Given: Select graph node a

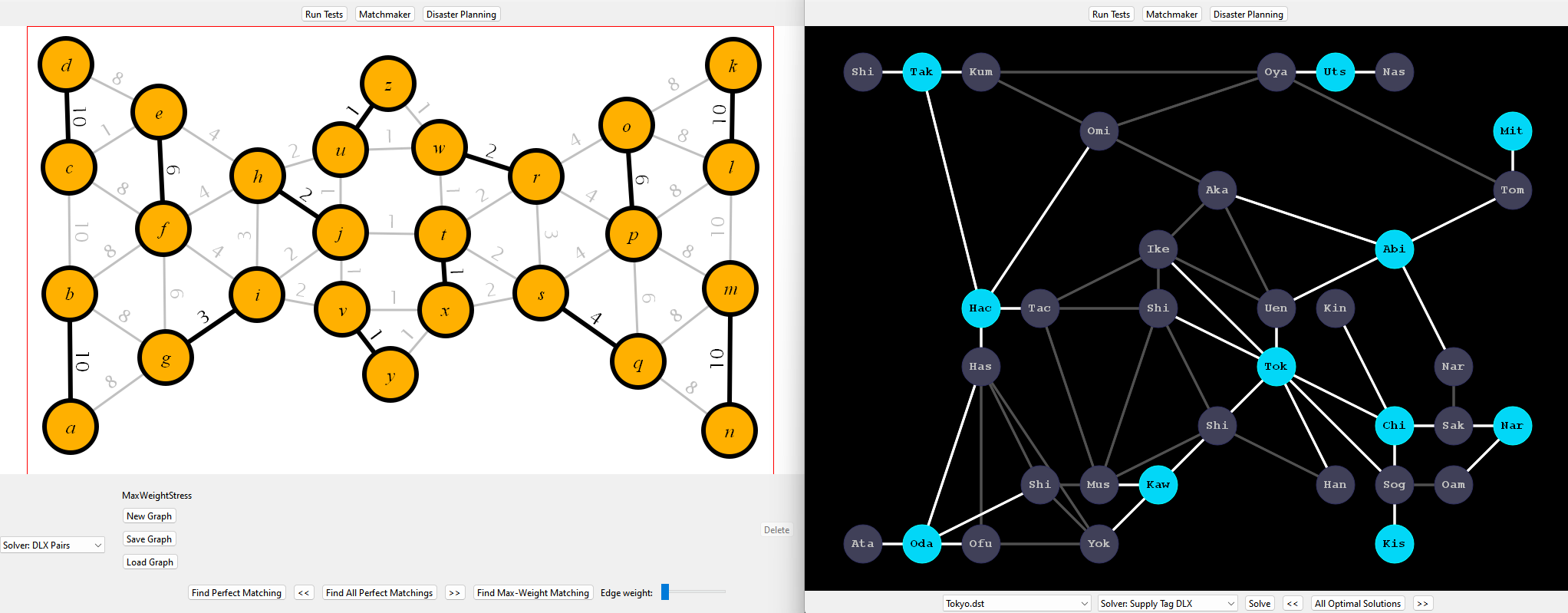Looking at the screenshot, I should pyautogui.click(x=71, y=427).
